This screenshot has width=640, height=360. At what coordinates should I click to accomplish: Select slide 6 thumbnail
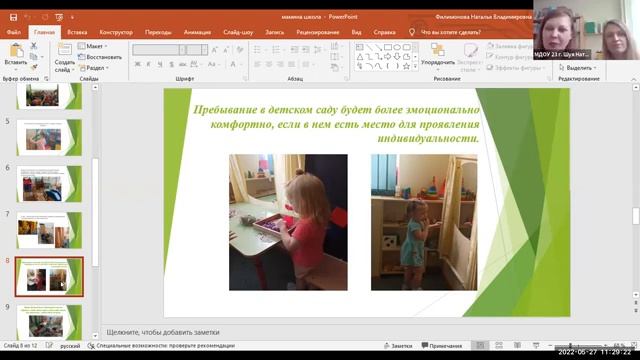coord(49,184)
